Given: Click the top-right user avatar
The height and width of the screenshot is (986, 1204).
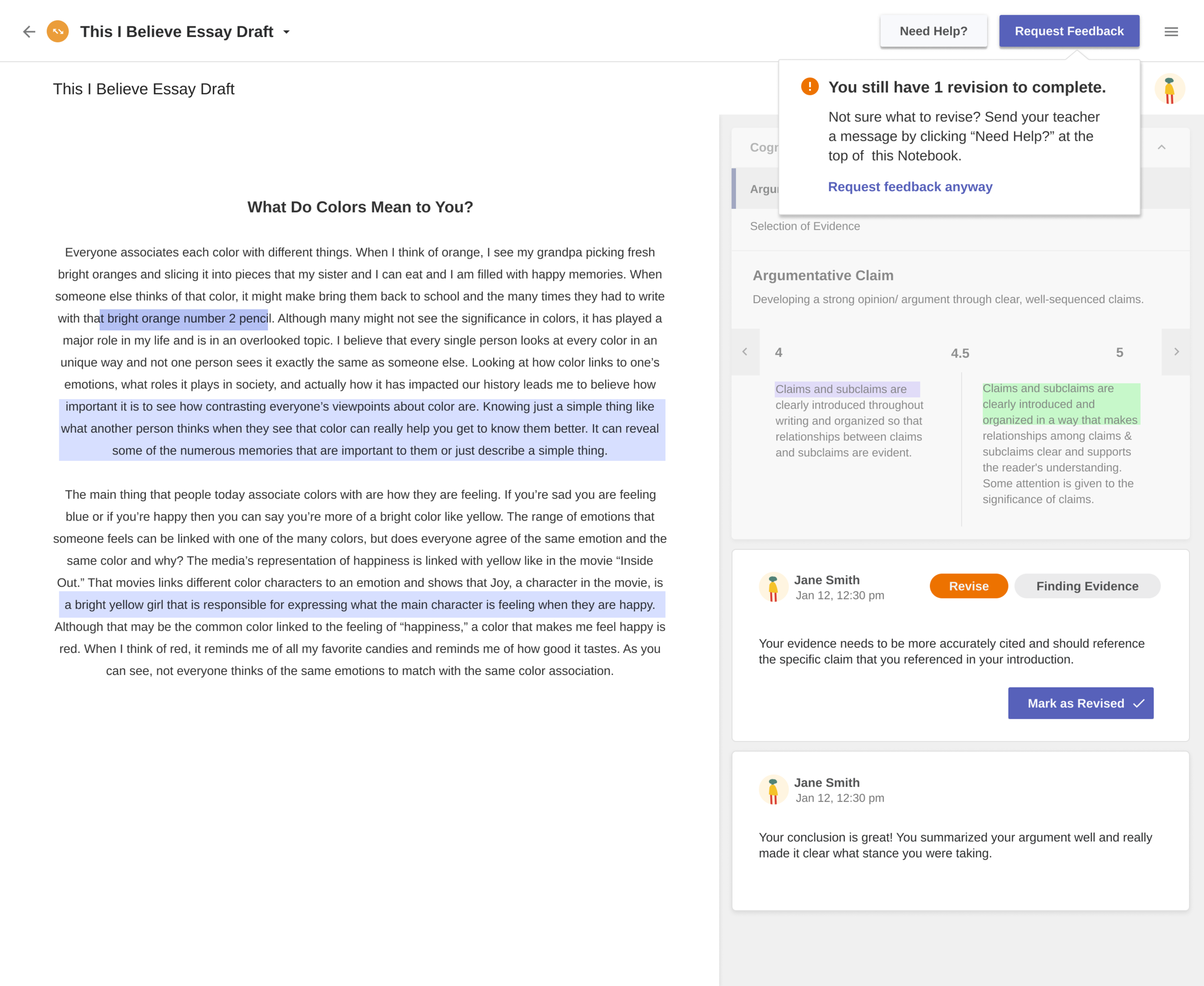Looking at the screenshot, I should click(x=1169, y=89).
